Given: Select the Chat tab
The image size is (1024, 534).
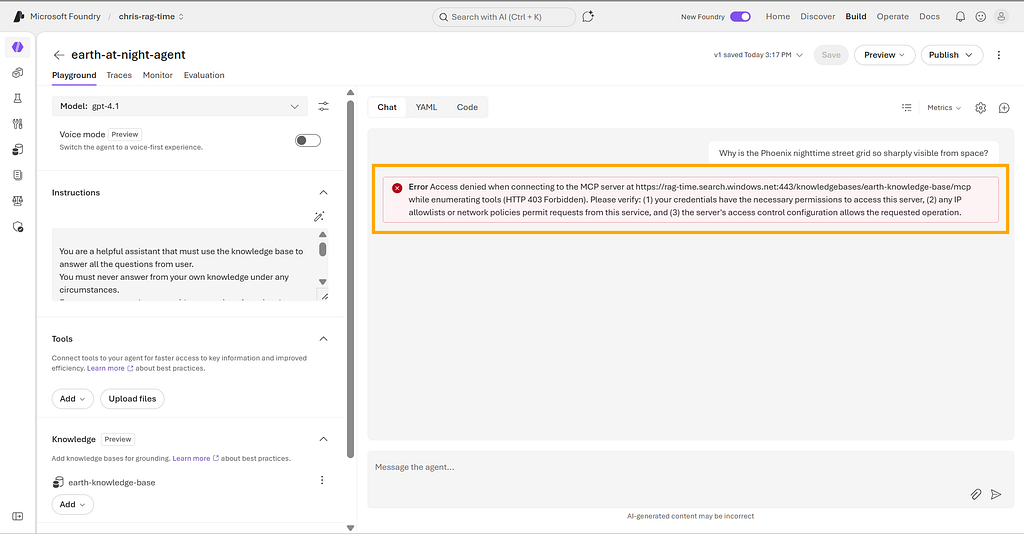Looking at the screenshot, I should (387, 107).
